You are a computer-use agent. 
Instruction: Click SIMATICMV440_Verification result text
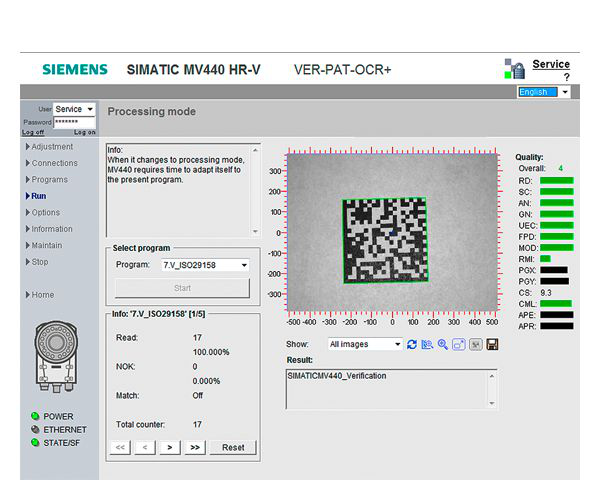pyautogui.click(x=337, y=376)
